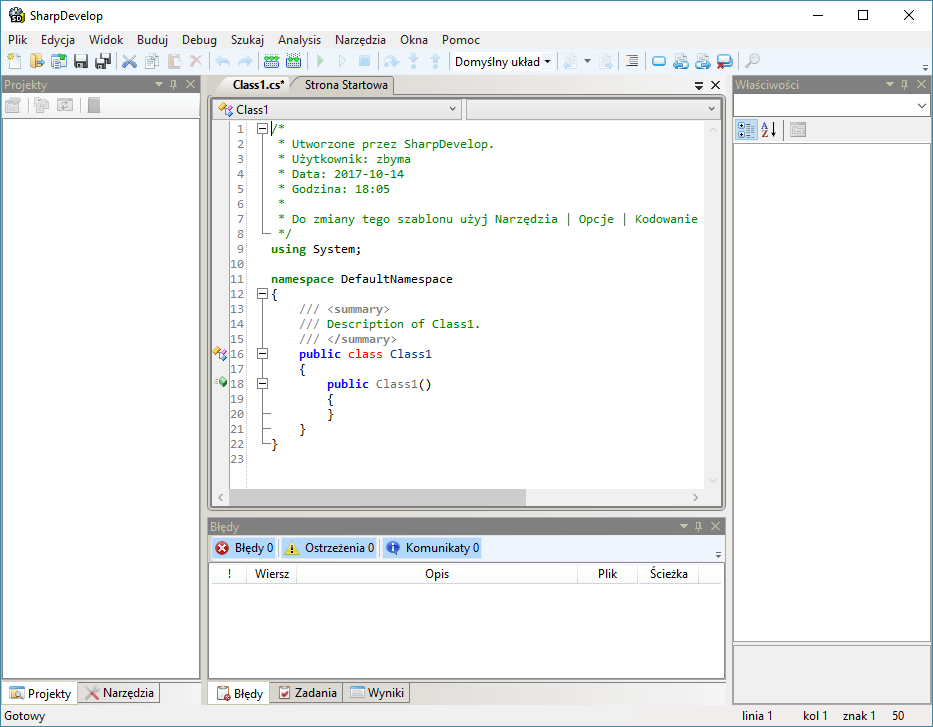The height and width of the screenshot is (727, 933).
Task: Sort errors by the Wiersz column header
Action: 271,574
